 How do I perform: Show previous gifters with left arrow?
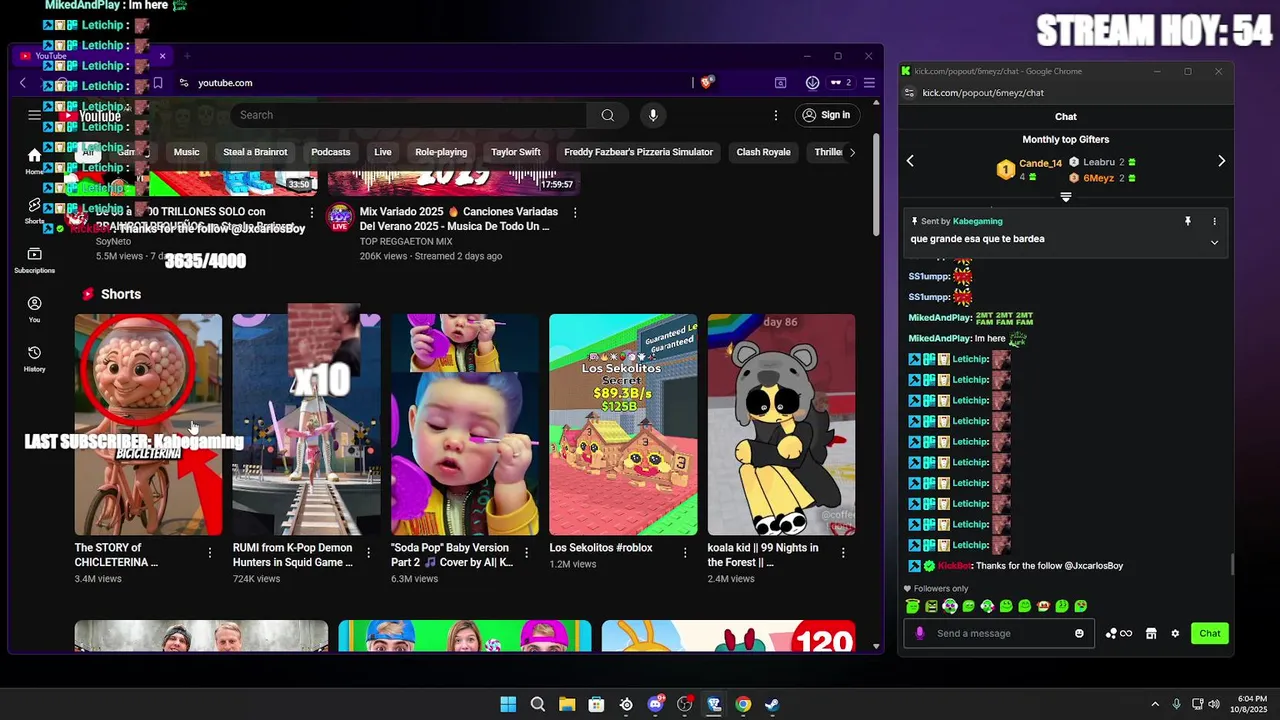click(x=910, y=160)
